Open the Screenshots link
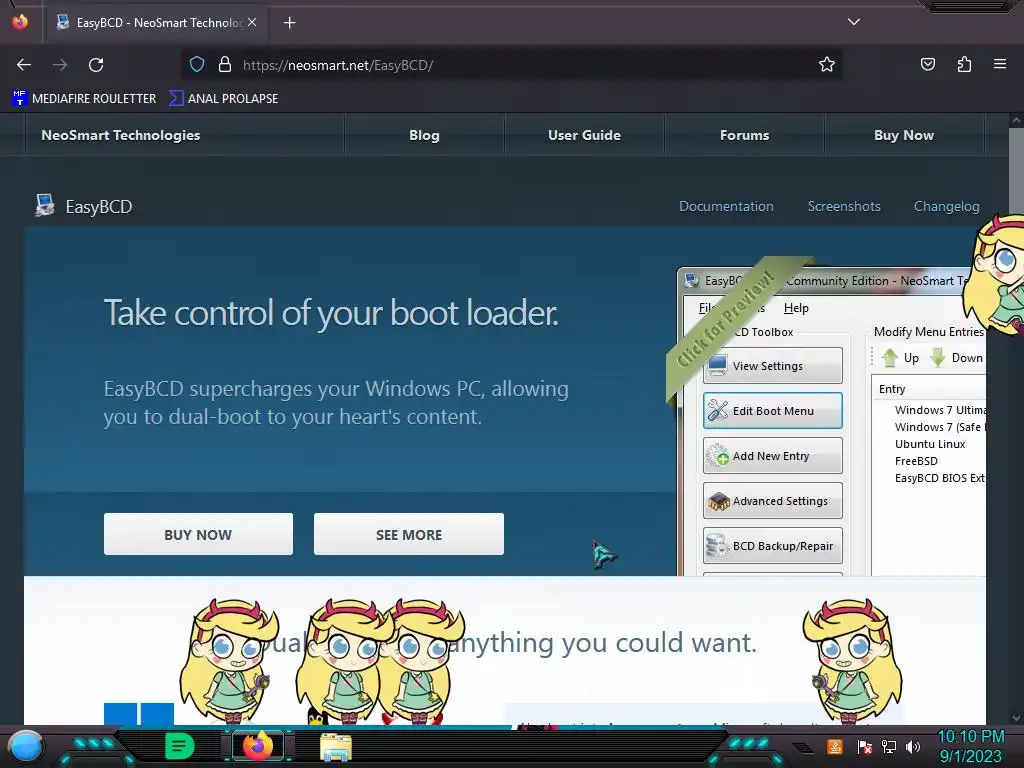The image size is (1024, 768). (x=844, y=206)
